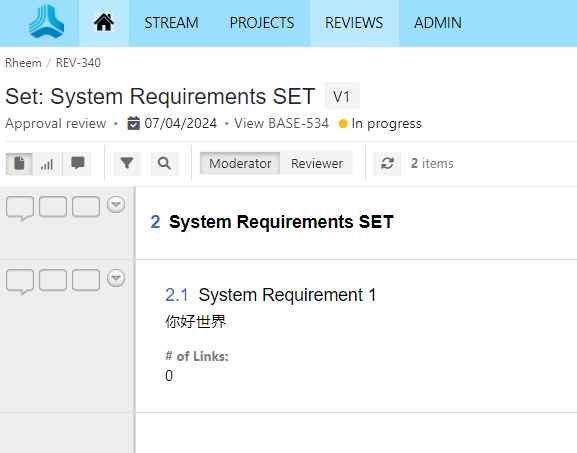The image size is (577, 453).
Task: Open dropdown arrow for System Requirements SET row
Action: 116,205
